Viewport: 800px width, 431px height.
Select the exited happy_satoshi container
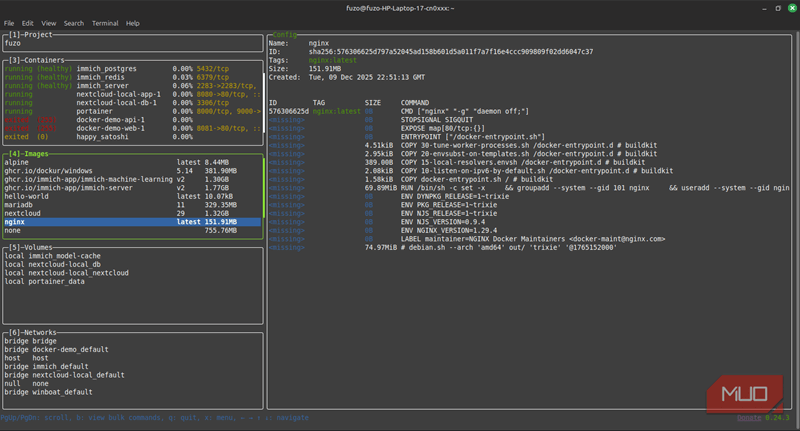point(133,137)
